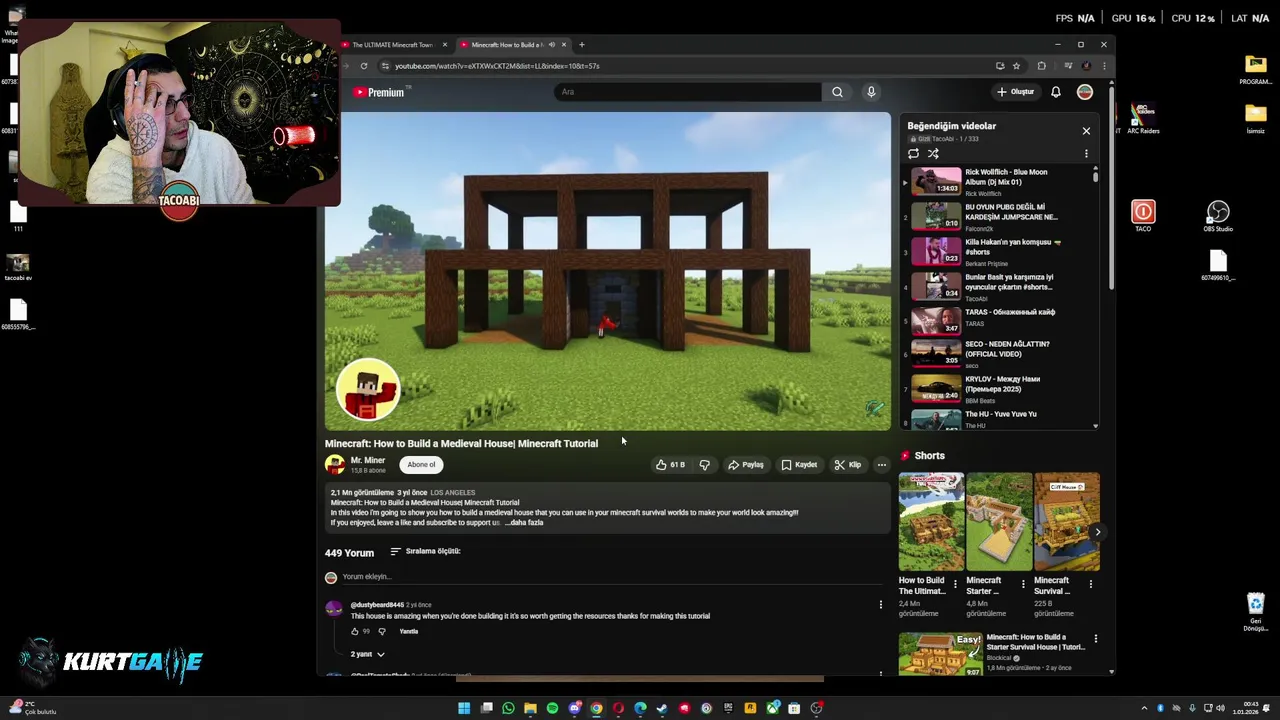Dislike the video
The height and width of the screenshot is (720, 1280).
(704, 465)
